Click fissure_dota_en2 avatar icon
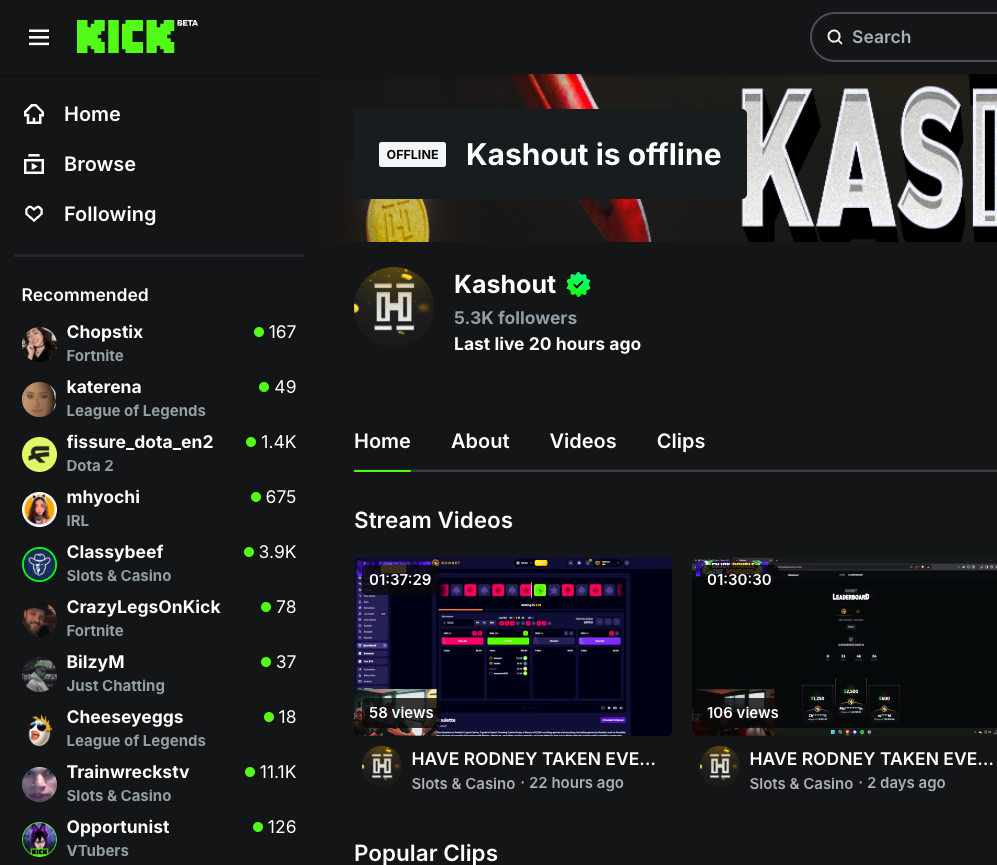Image resolution: width=997 pixels, height=865 pixels. 39,454
